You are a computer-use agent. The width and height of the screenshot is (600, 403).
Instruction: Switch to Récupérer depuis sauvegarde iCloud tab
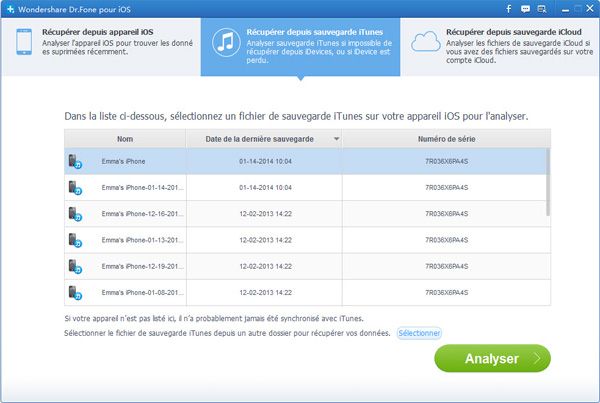click(x=500, y=47)
